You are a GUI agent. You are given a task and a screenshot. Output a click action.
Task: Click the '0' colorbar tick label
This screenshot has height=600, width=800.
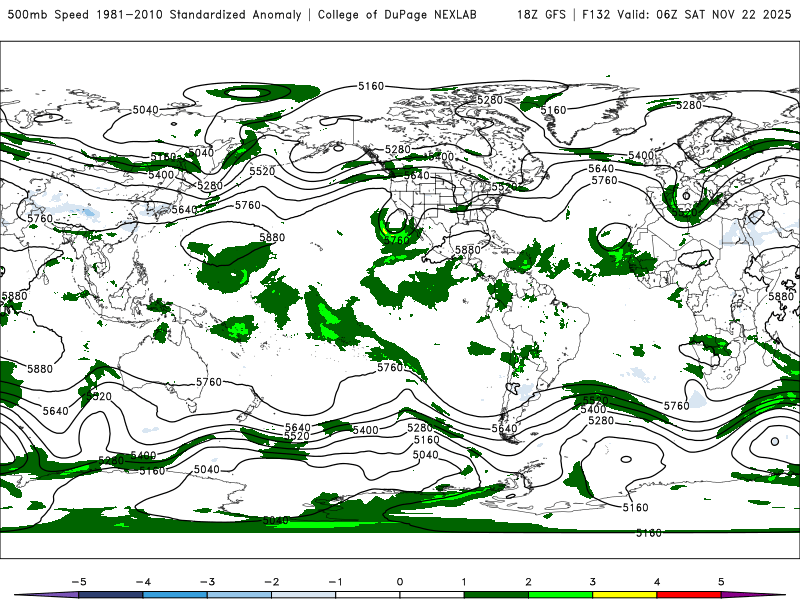pyautogui.click(x=400, y=582)
